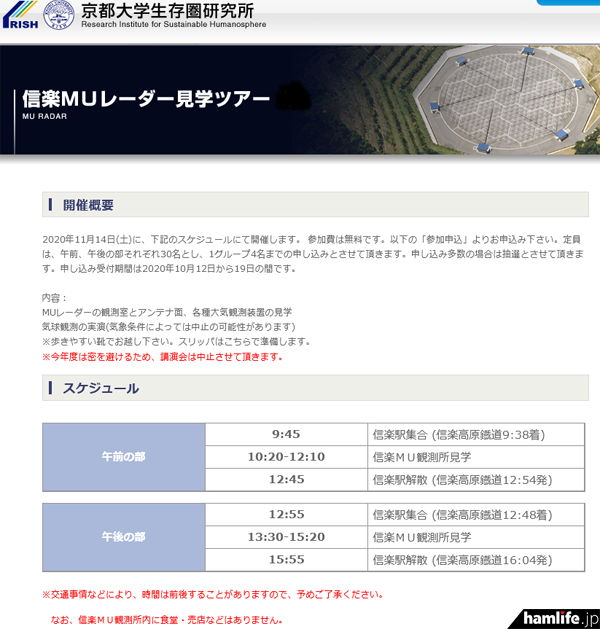Click the 9:45 time cell
This screenshot has width=600, height=629.
tap(286, 434)
